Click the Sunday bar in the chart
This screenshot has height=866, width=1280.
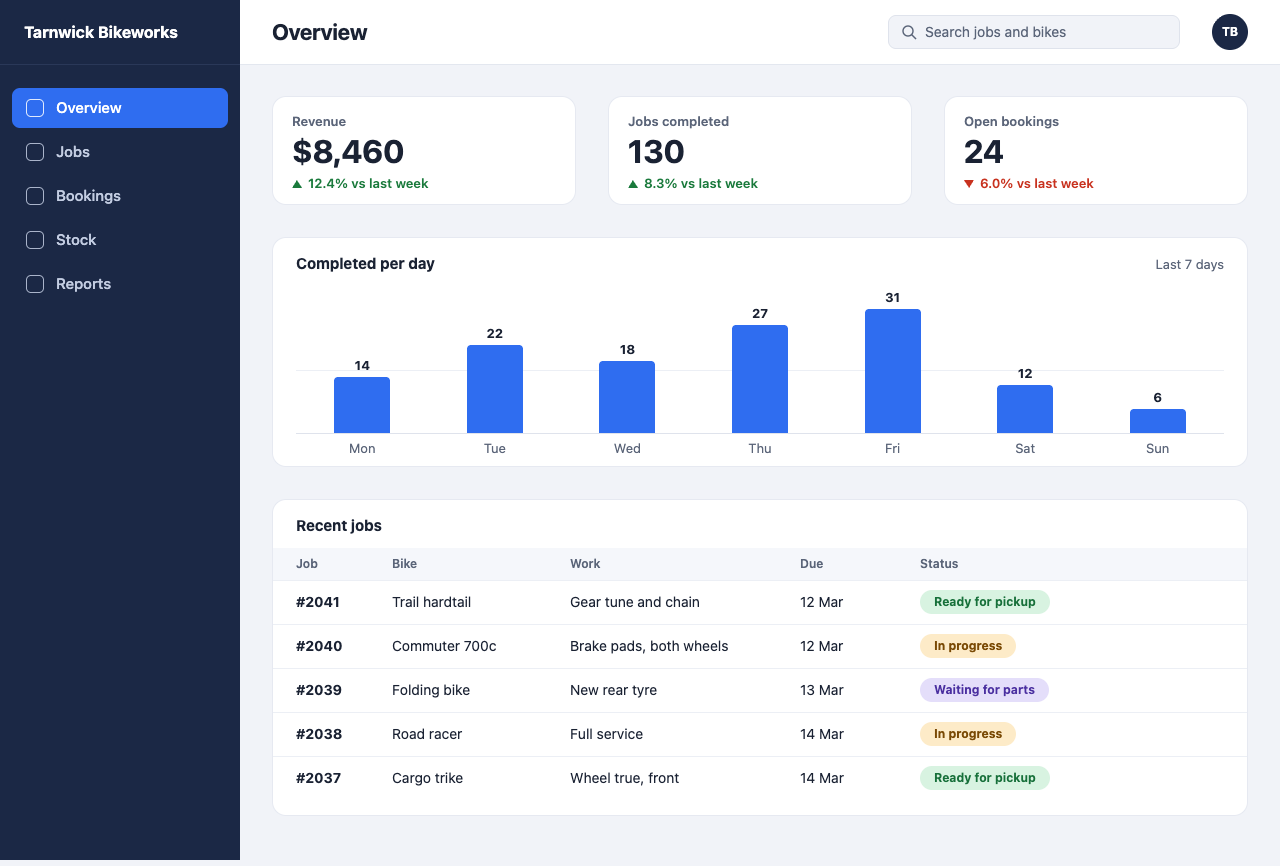pyautogui.click(x=1158, y=421)
